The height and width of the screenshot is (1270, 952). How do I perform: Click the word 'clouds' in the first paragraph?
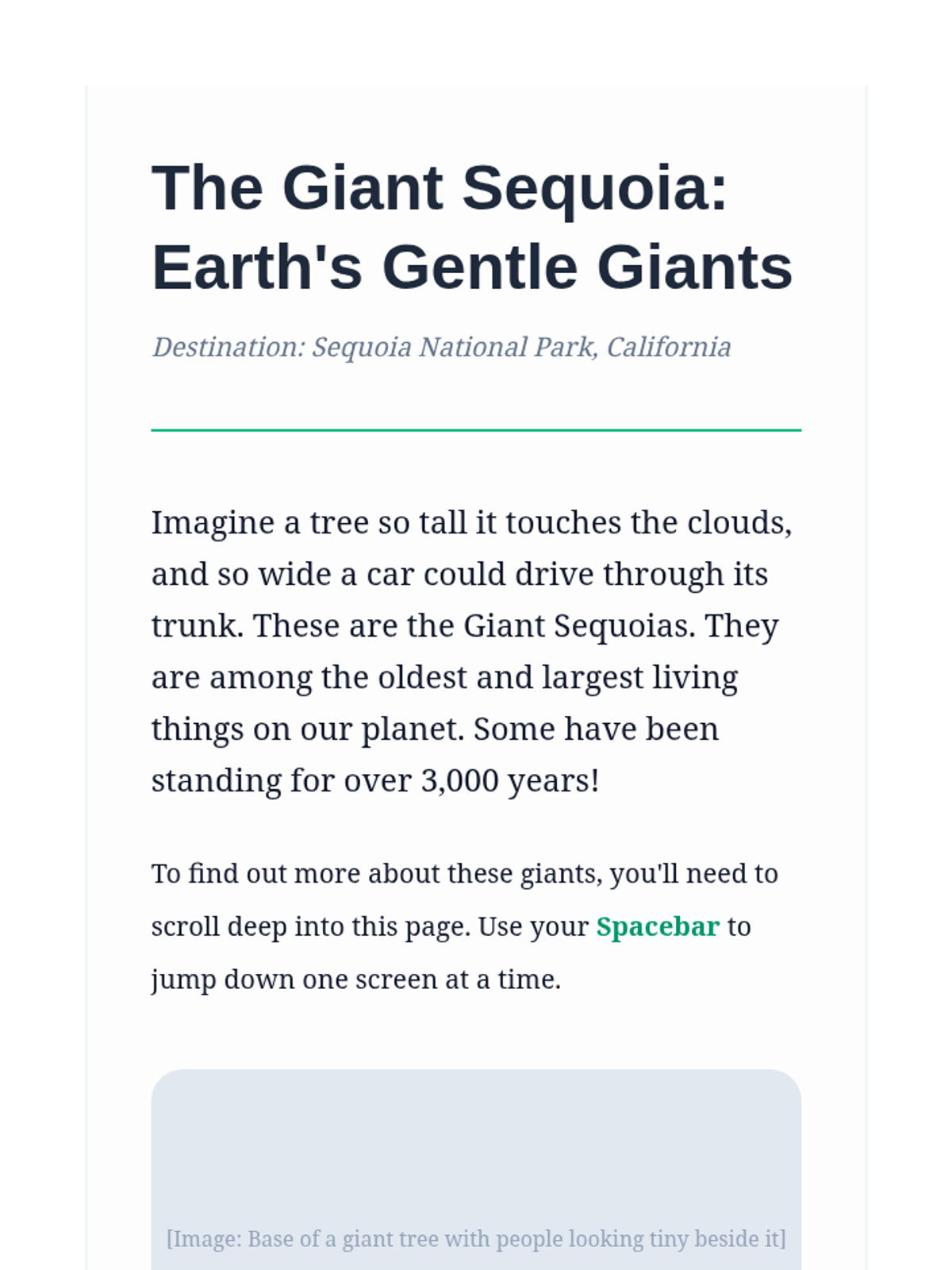735,523
